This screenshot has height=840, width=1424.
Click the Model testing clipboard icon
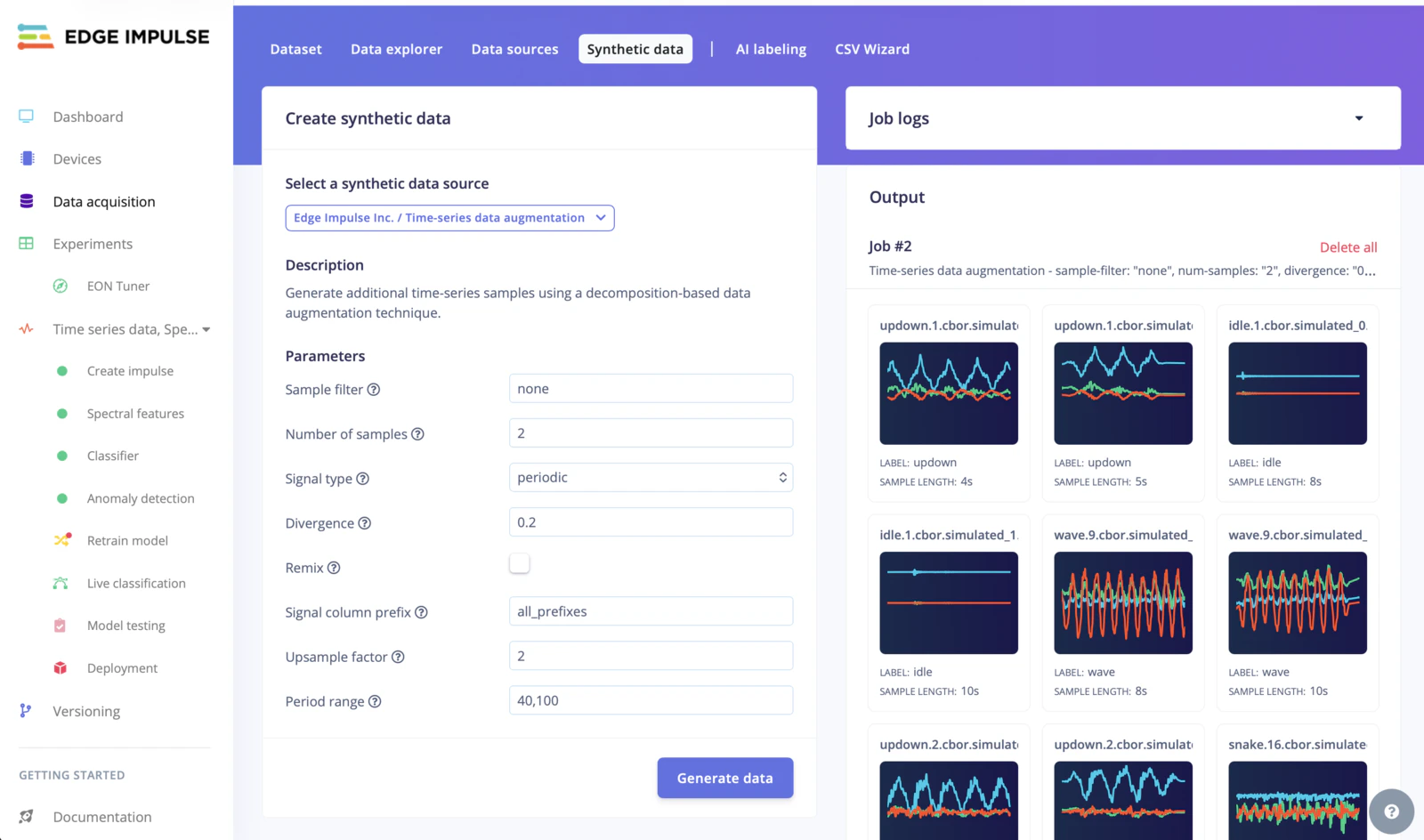(60, 626)
